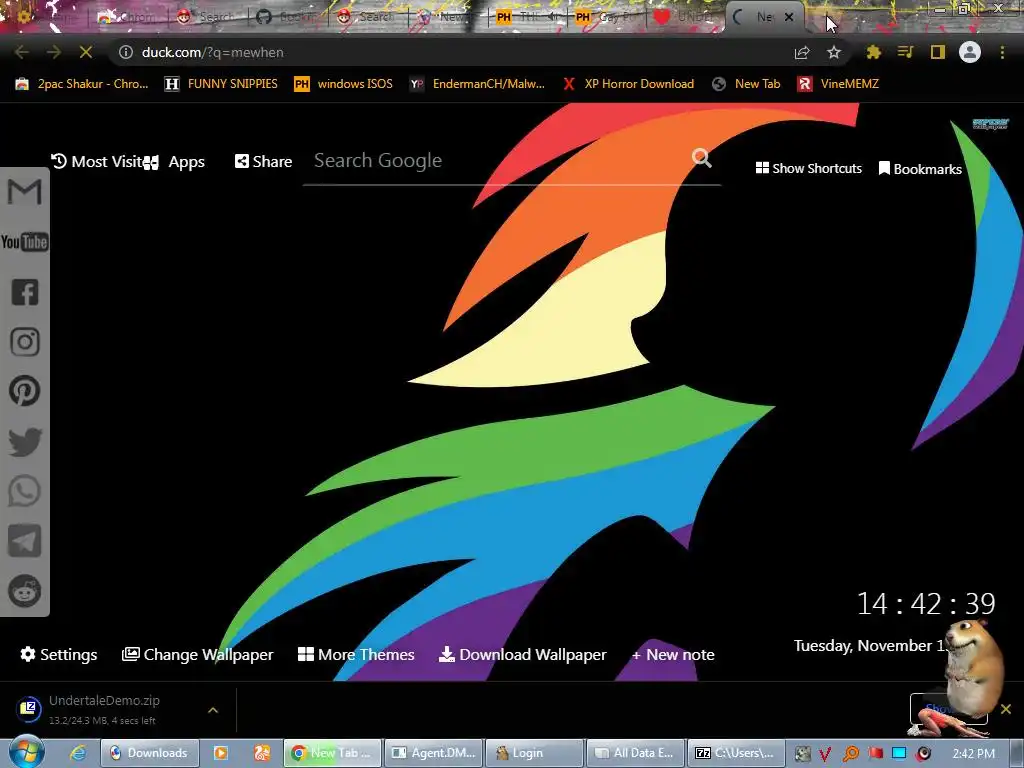This screenshot has height=768, width=1024.
Task: View site information icon
Action: pos(126,52)
